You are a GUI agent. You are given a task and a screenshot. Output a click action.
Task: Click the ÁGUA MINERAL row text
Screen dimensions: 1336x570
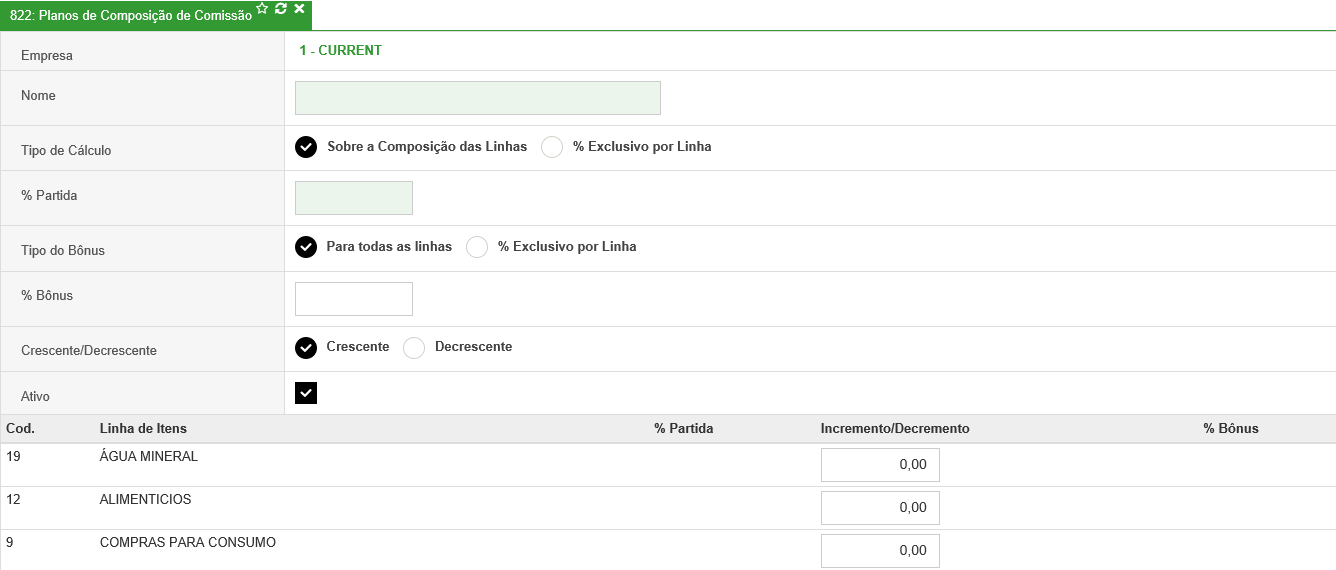(149, 456)
